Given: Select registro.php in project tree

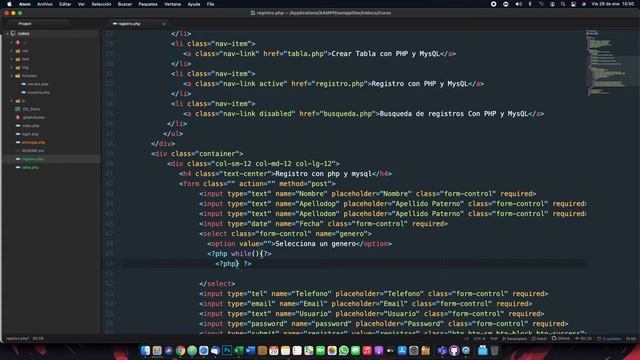Looking at the screenshot, I should click(33, 159).
